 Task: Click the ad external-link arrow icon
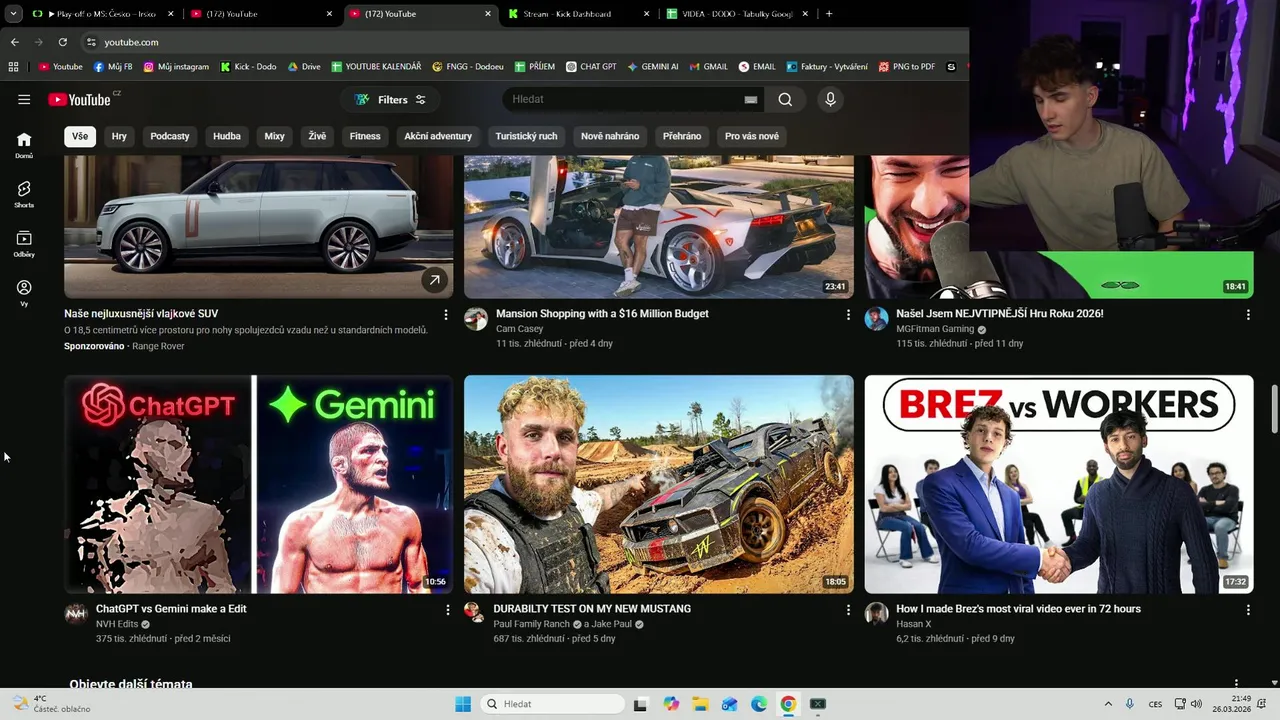click(434, 281)
